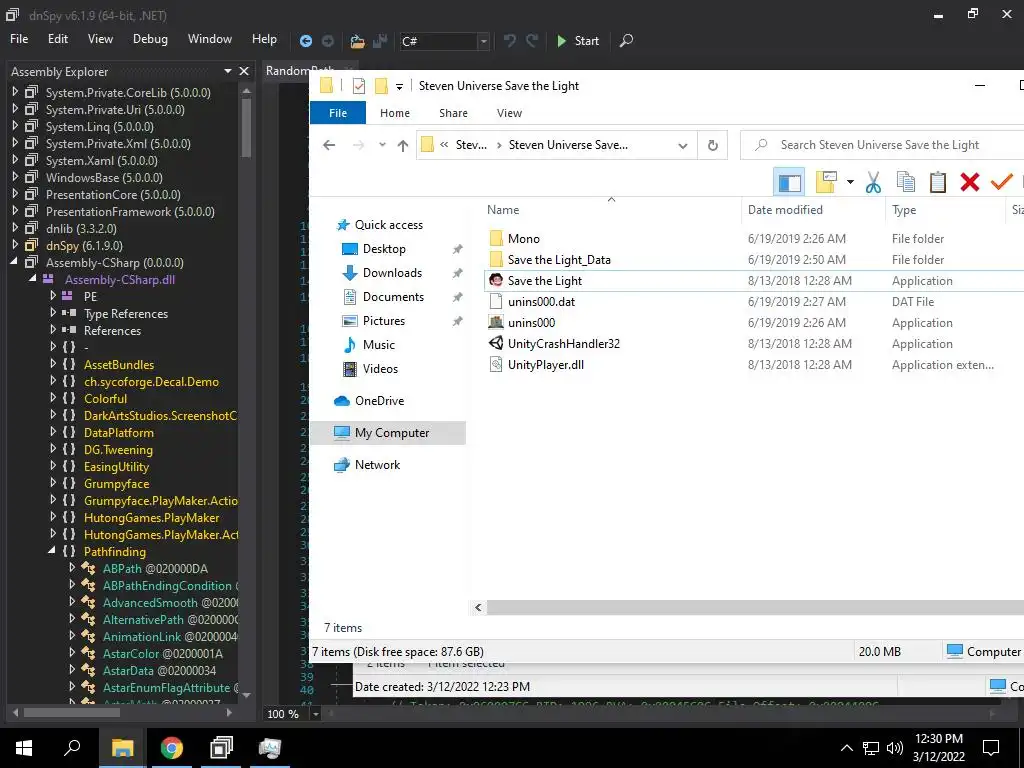
Task: Click dnSpy Redo toolbar icon
Action: pos(532,40)
